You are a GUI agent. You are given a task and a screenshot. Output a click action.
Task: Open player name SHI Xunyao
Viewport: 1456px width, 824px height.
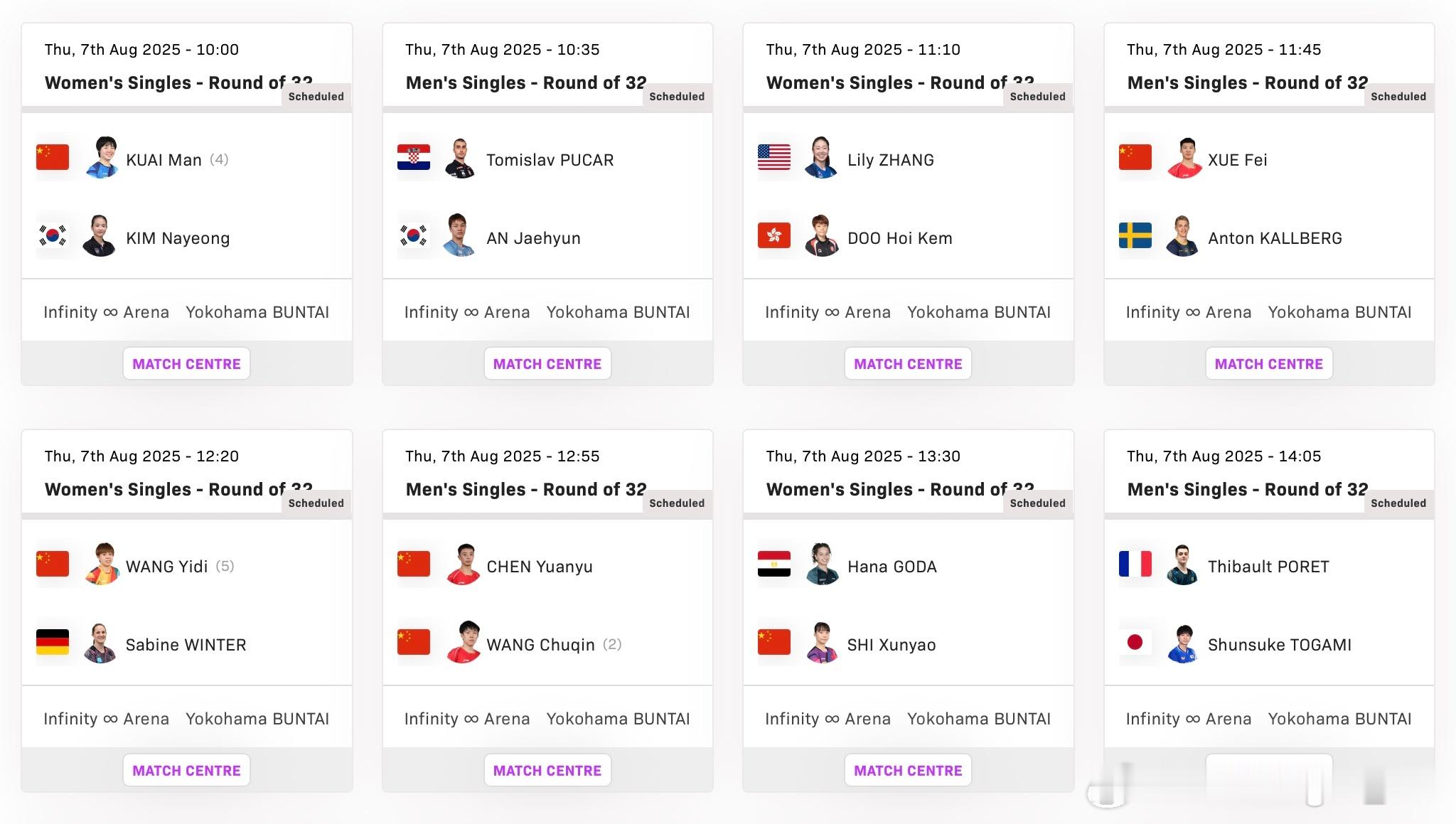pyautogui.click(x=892, y=645)
